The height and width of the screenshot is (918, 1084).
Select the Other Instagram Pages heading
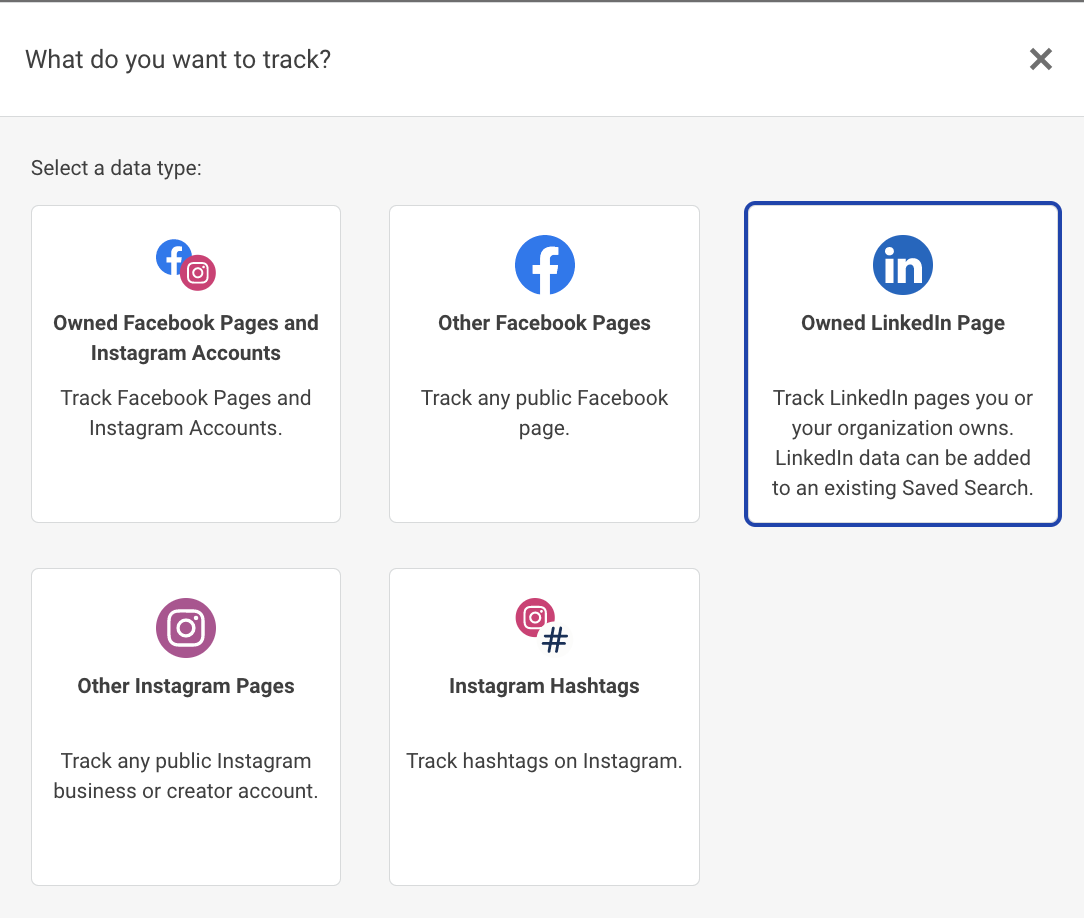[186, 686]
